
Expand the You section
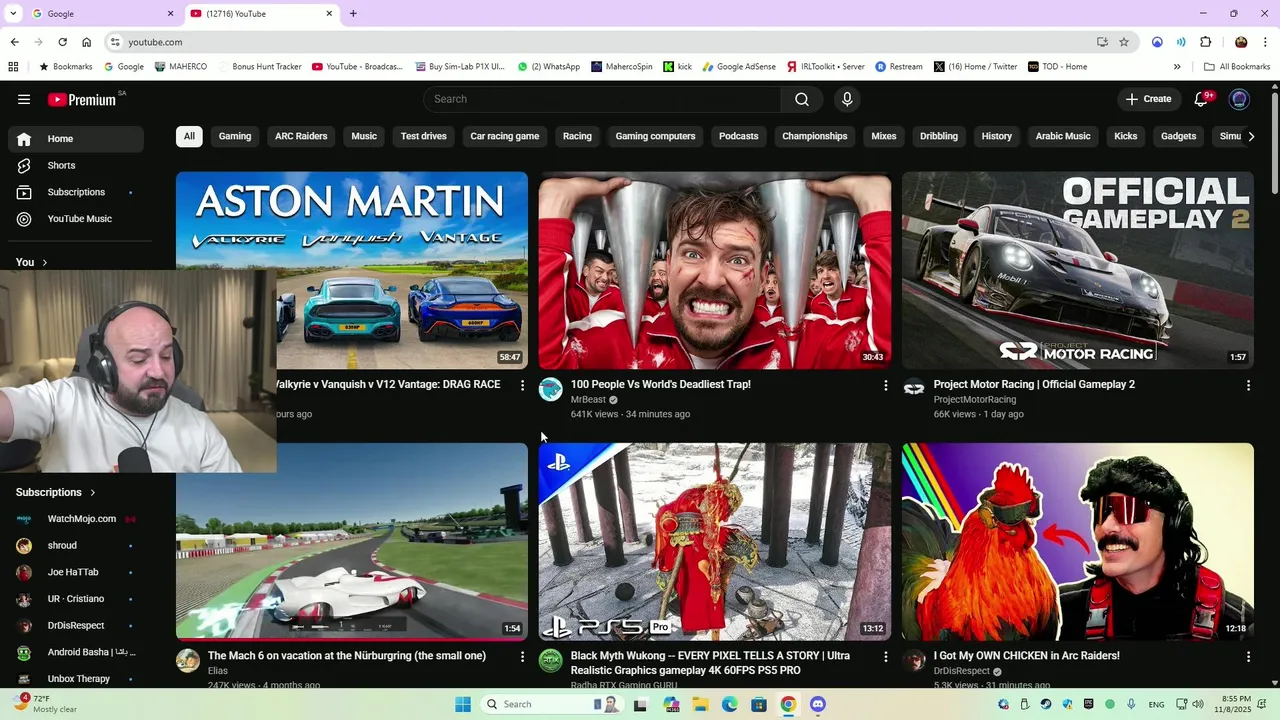pyautogui.click(x=32, y=262)
